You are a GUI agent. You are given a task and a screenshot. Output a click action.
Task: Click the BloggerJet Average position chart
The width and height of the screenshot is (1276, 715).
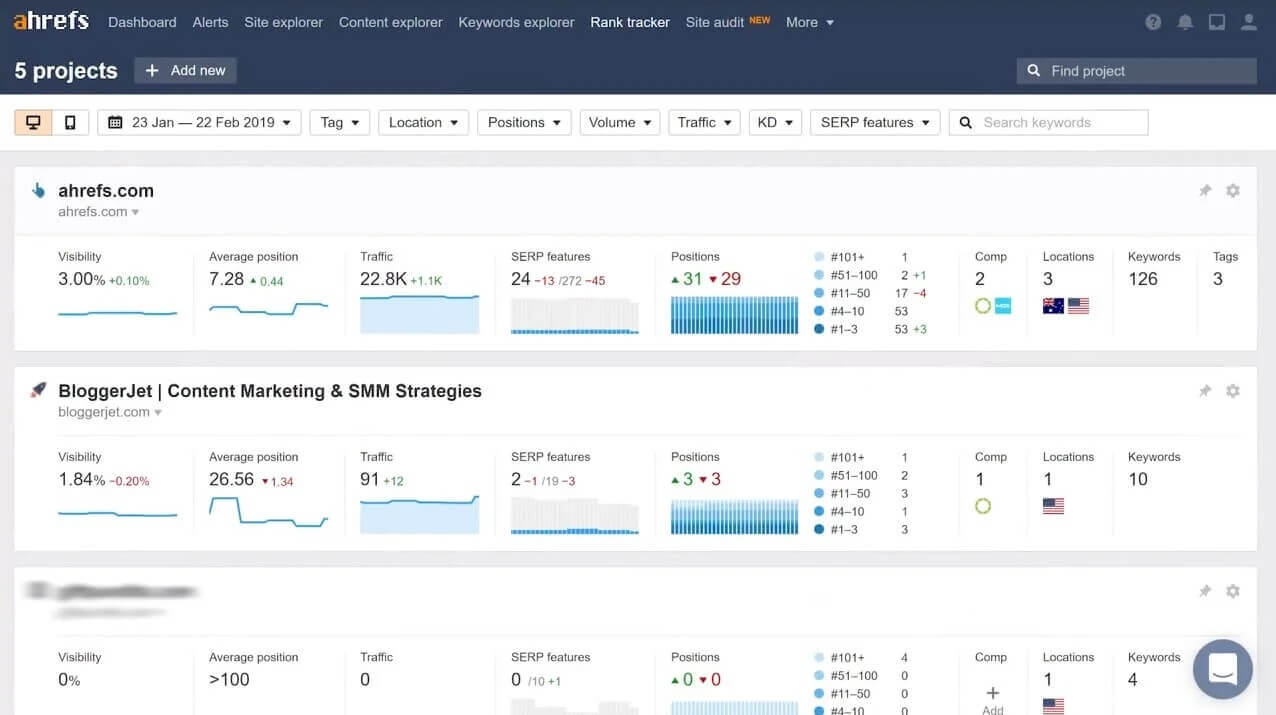pos(269,512)
